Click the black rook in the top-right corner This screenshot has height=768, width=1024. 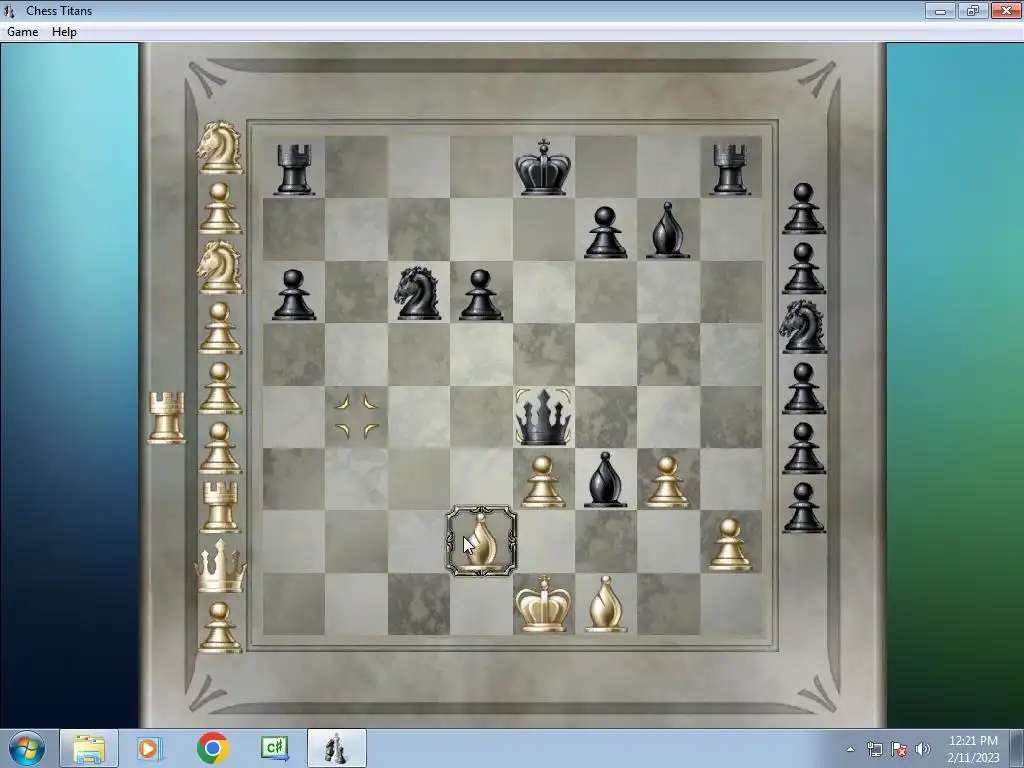730,170
